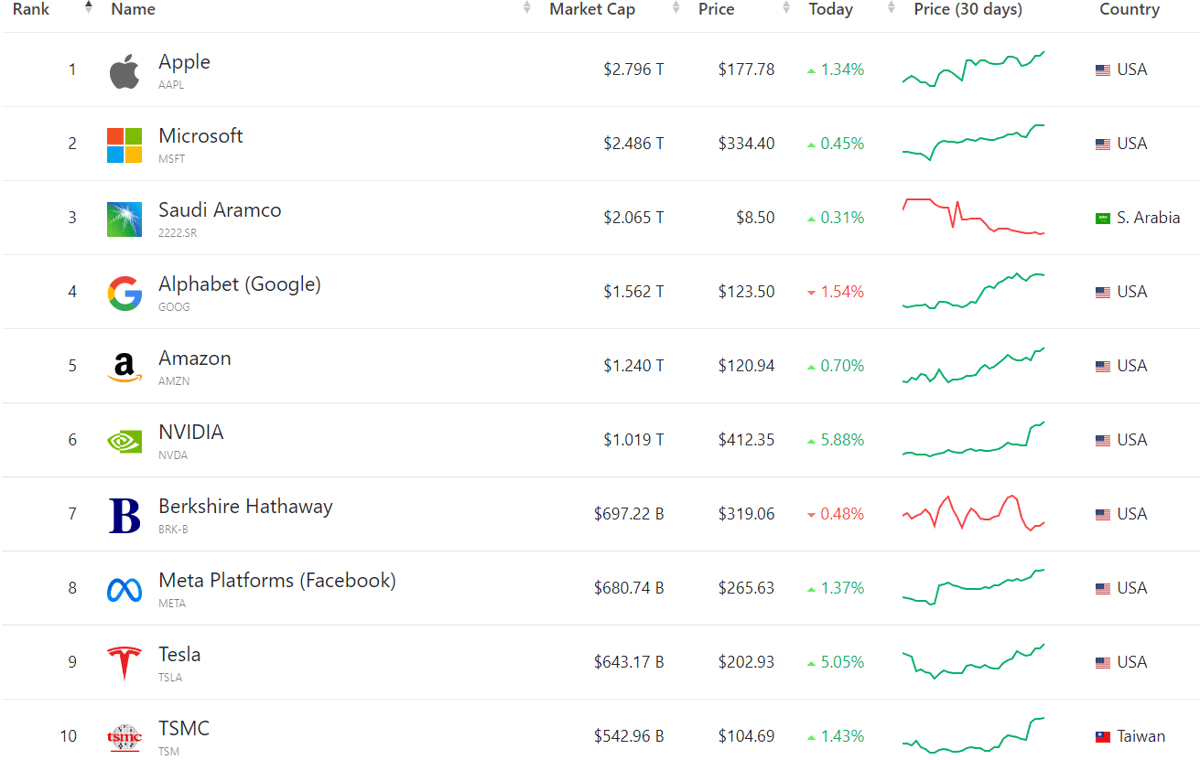Sort by Name using its sort arrows

(x=527, y=8)
